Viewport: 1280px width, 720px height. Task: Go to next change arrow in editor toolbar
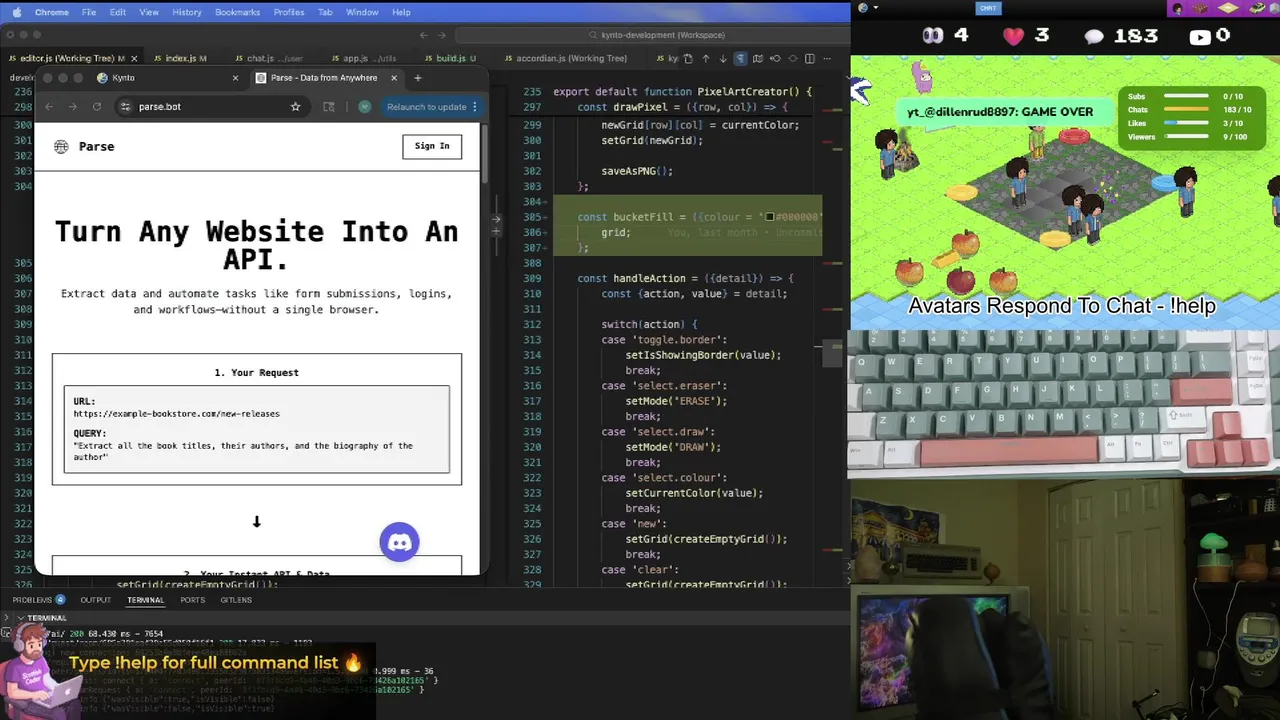[x=722, y=59]
